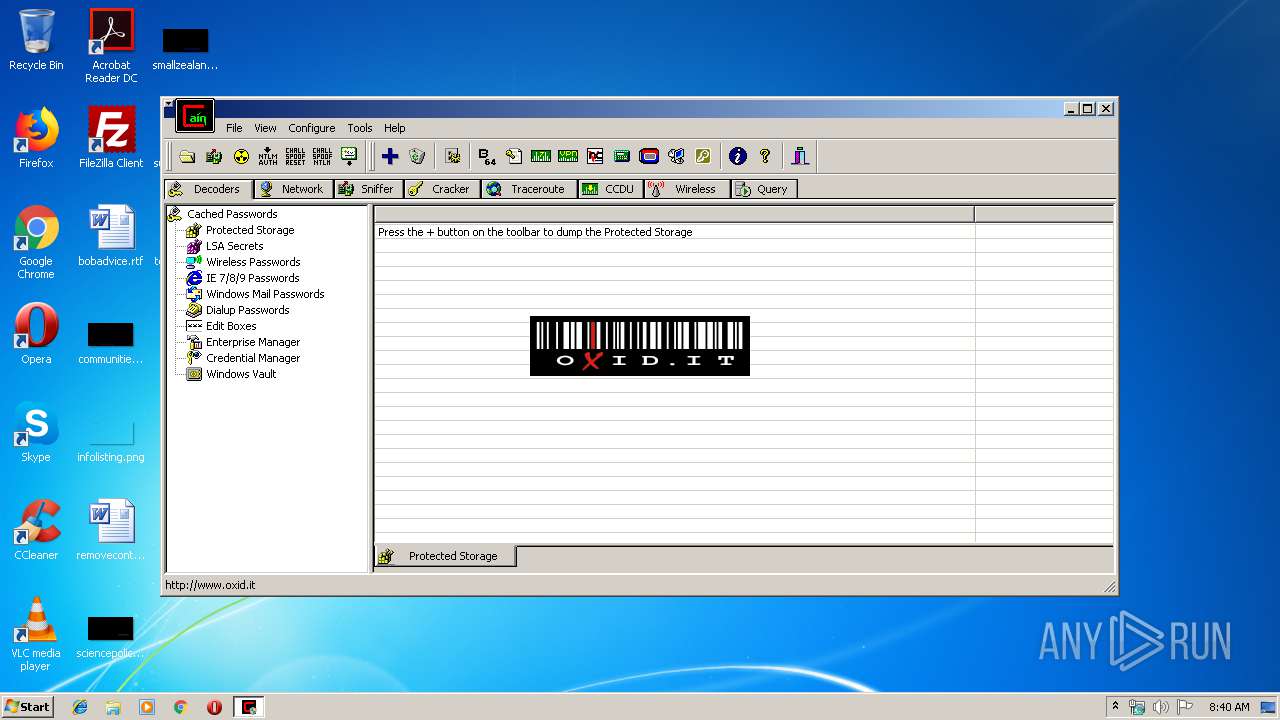Screen dimensions: 1280x720
Task: Open the Help menu
Action: coord(395,128)
